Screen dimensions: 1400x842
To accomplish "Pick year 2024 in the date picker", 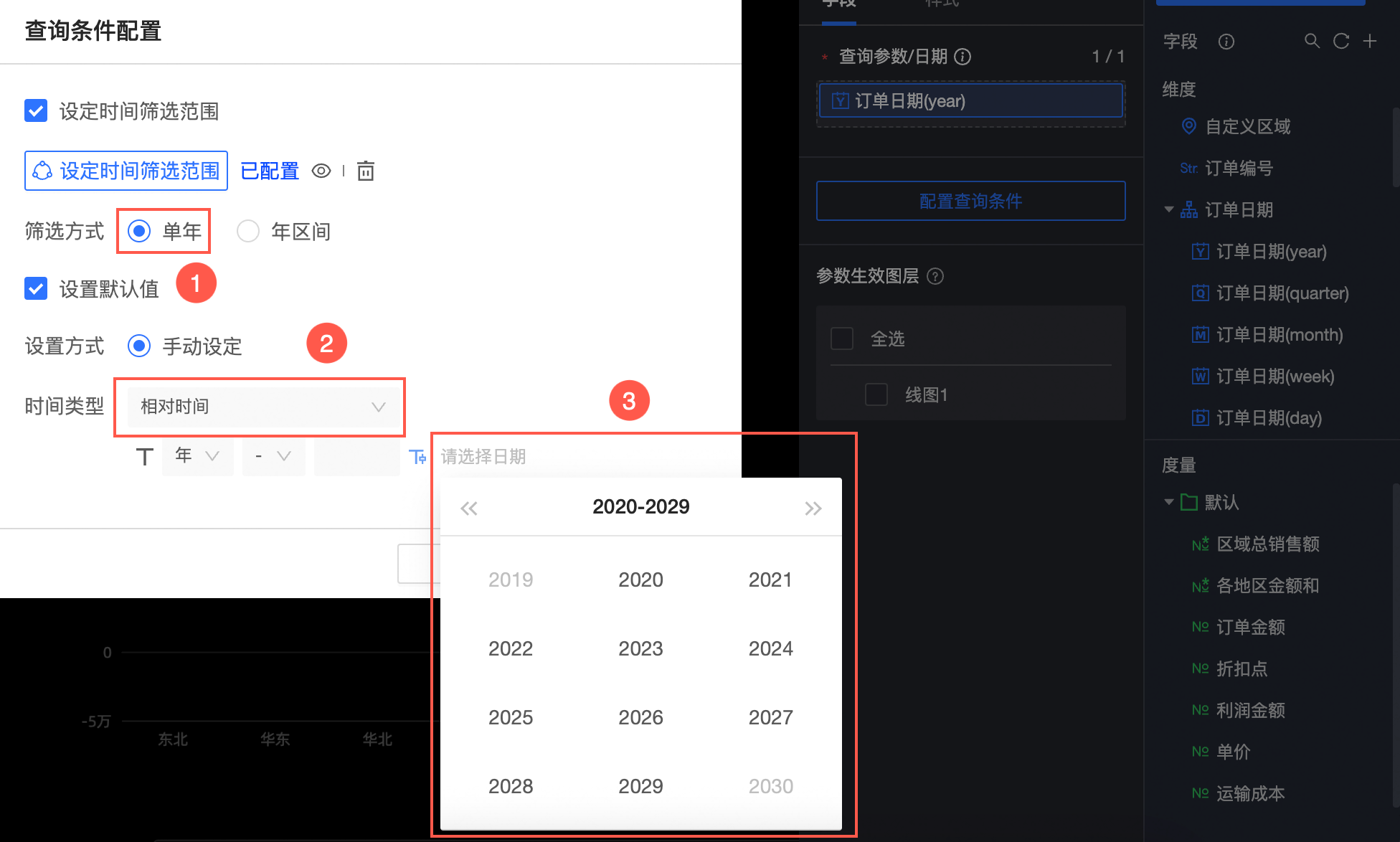I will 770,648.
